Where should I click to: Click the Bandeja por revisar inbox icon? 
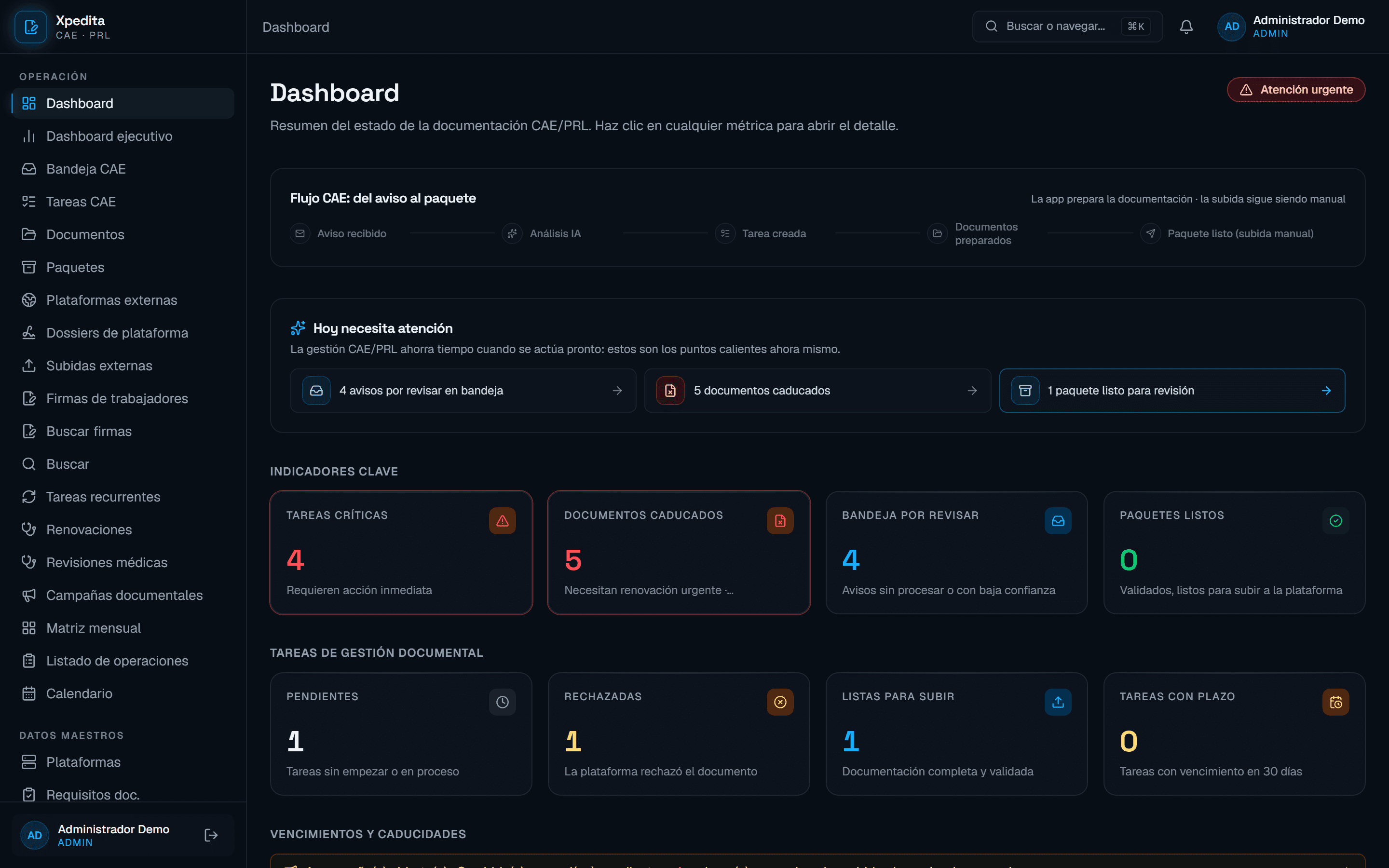pos(1058,521)
